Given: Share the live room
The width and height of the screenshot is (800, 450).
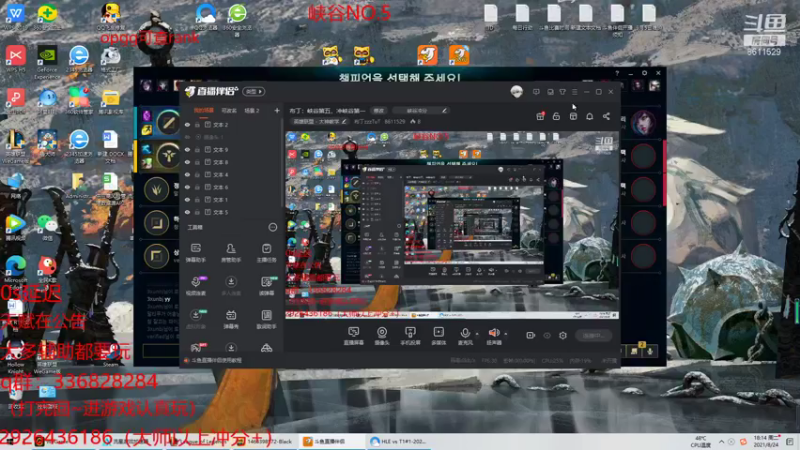Looking at the screenshot, I should 606,116.
